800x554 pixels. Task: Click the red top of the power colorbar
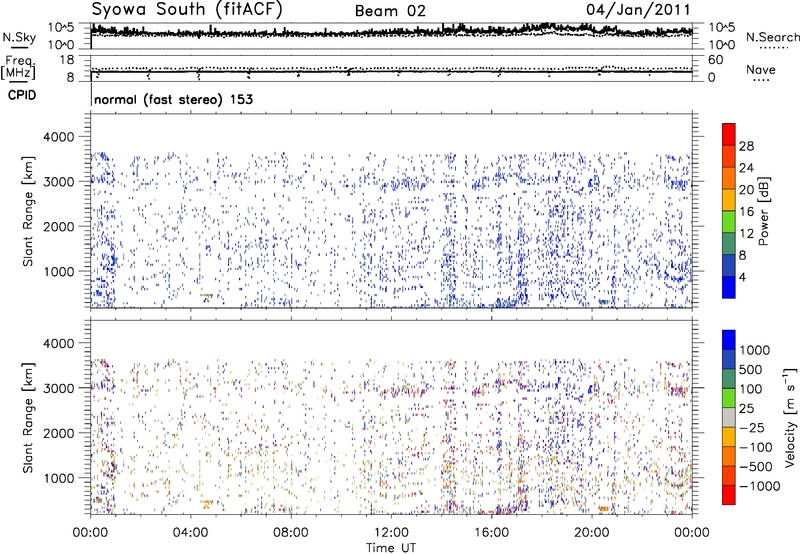[729, 134]
